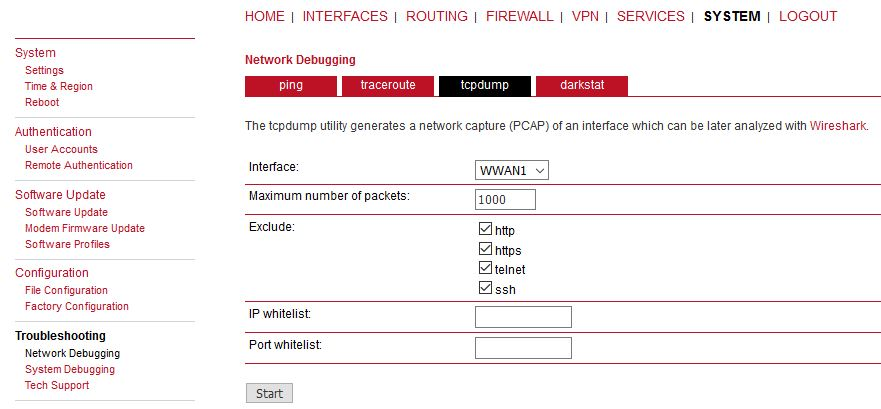Click the Start button

(x=269, y=393)
